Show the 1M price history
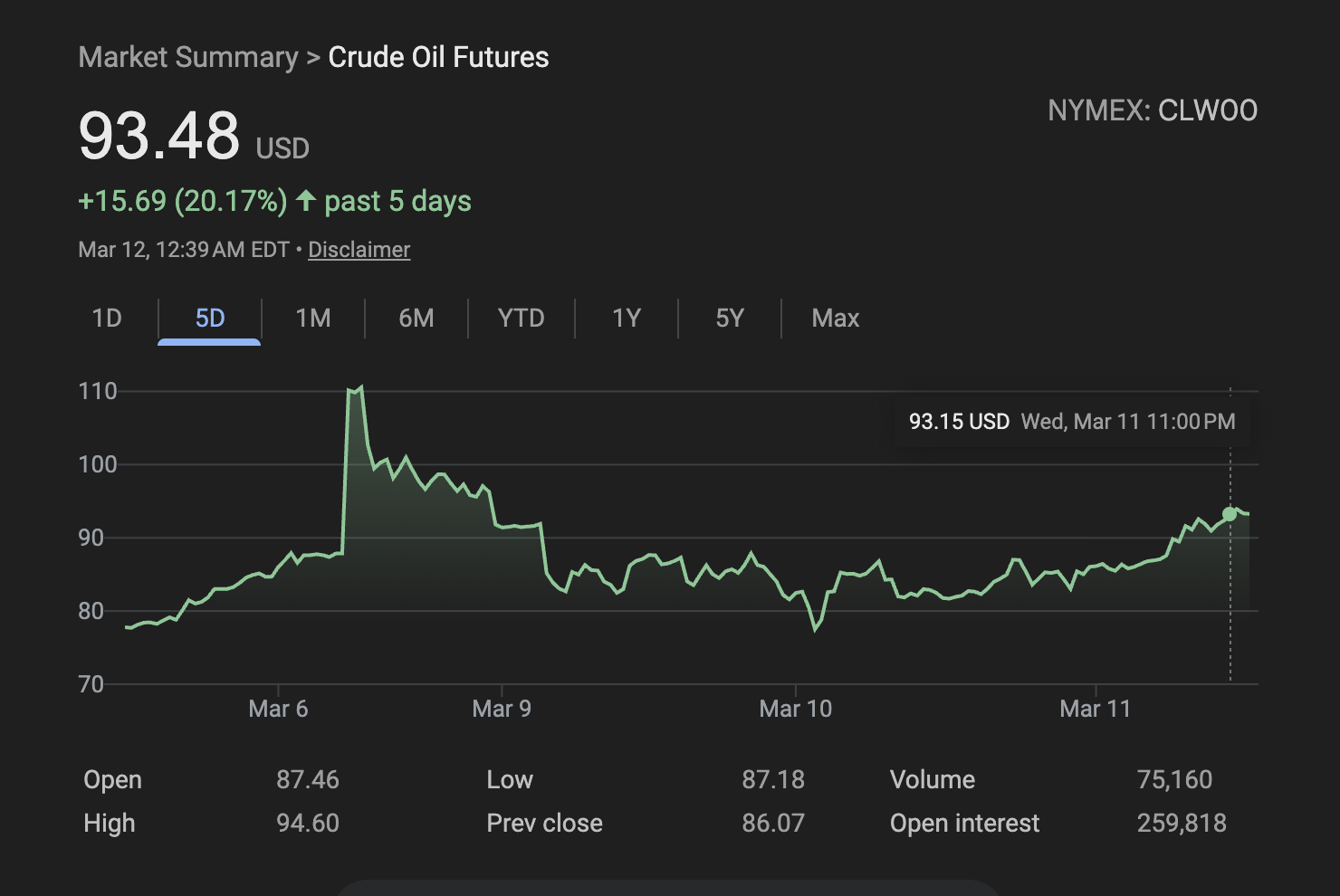Viewport: 1340px width, 896px height. point(312,319)
